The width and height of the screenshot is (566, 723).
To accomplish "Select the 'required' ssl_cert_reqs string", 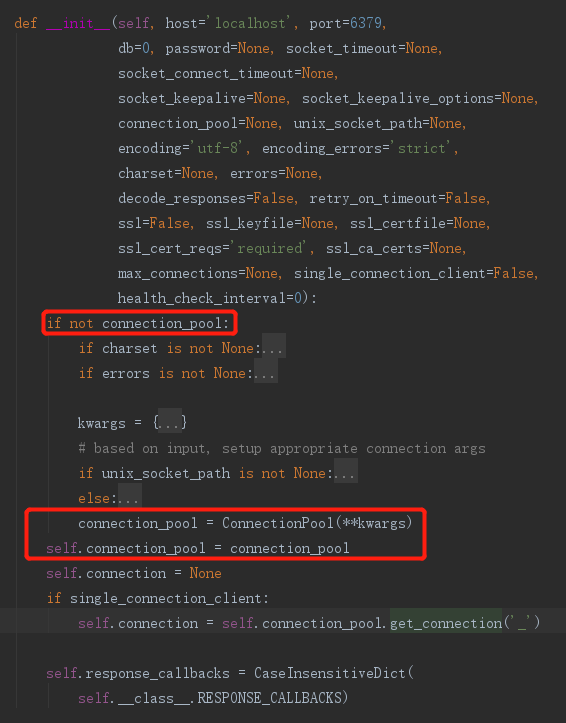I will click(x=270, y=249).
